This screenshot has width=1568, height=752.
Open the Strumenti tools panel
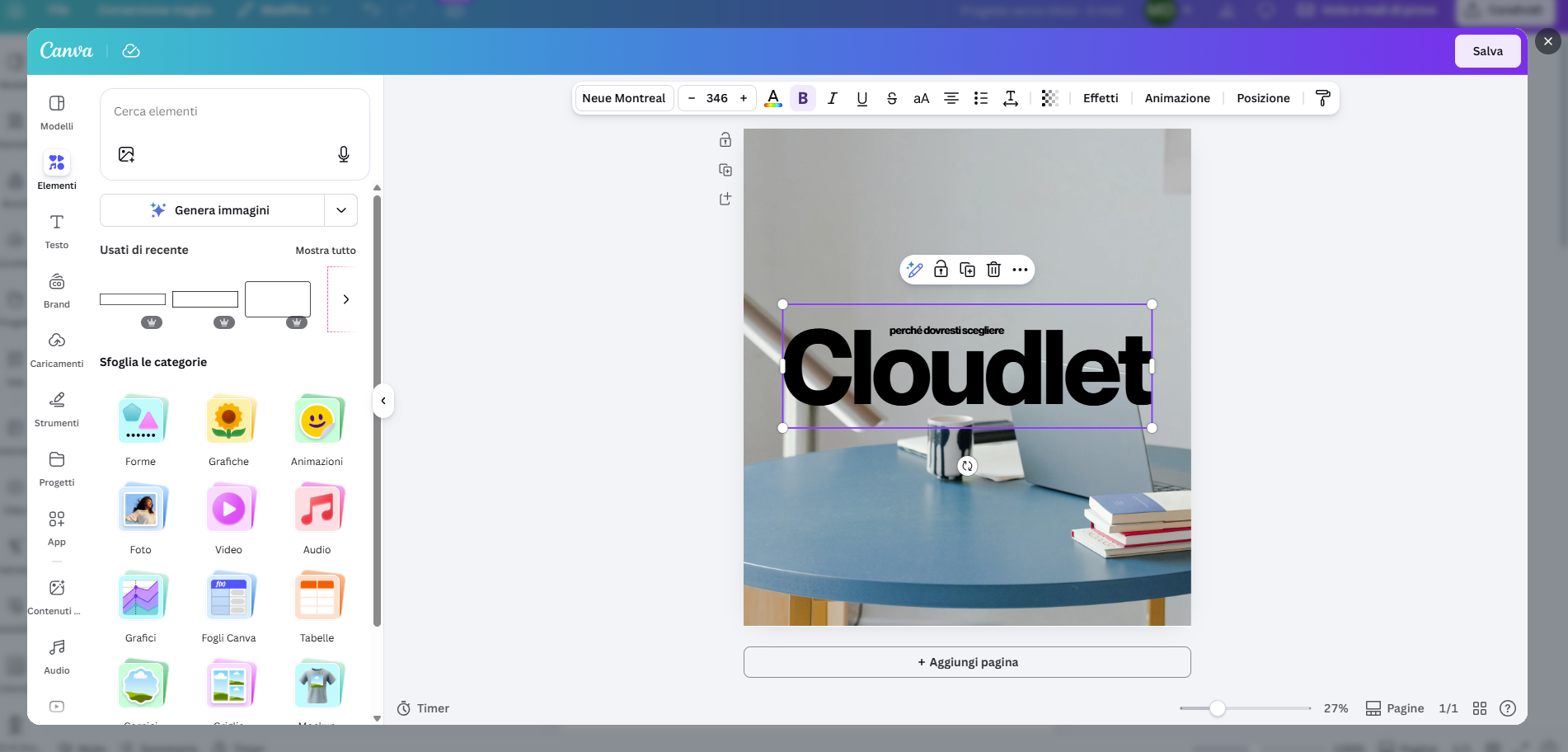tap(57, 409)
